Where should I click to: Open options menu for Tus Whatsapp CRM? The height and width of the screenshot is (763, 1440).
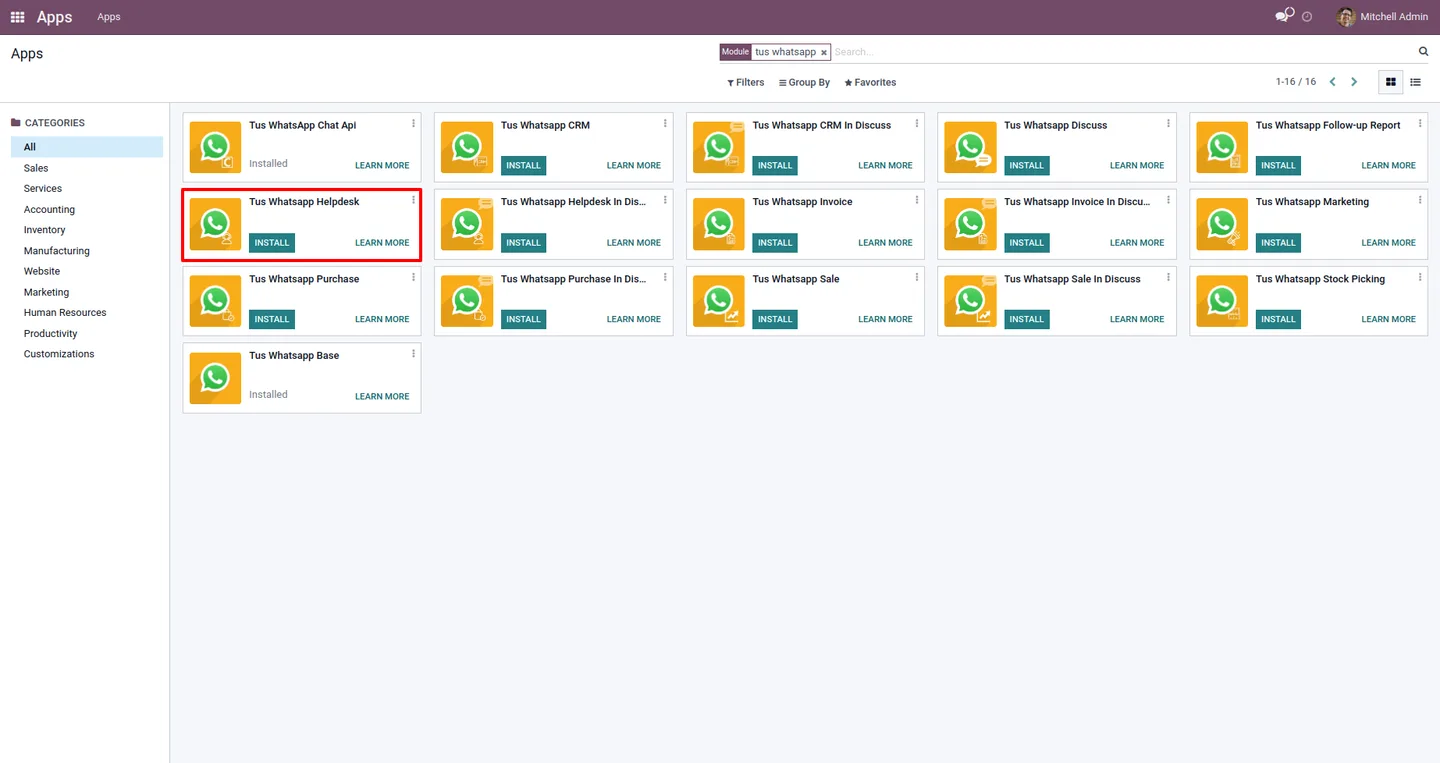tap(665, 123)
